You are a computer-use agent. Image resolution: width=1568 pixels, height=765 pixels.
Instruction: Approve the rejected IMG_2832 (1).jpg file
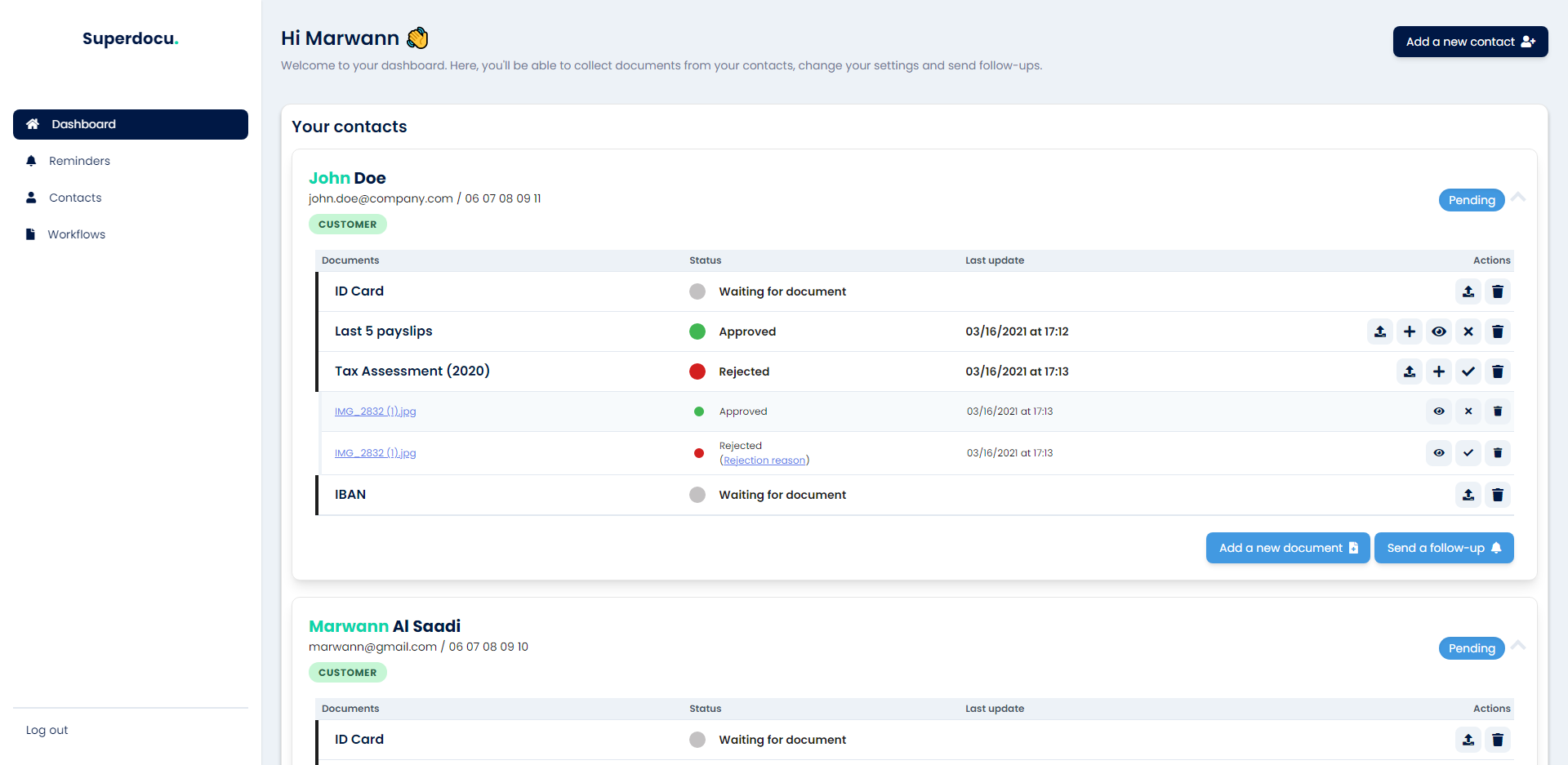[1468, 453]
